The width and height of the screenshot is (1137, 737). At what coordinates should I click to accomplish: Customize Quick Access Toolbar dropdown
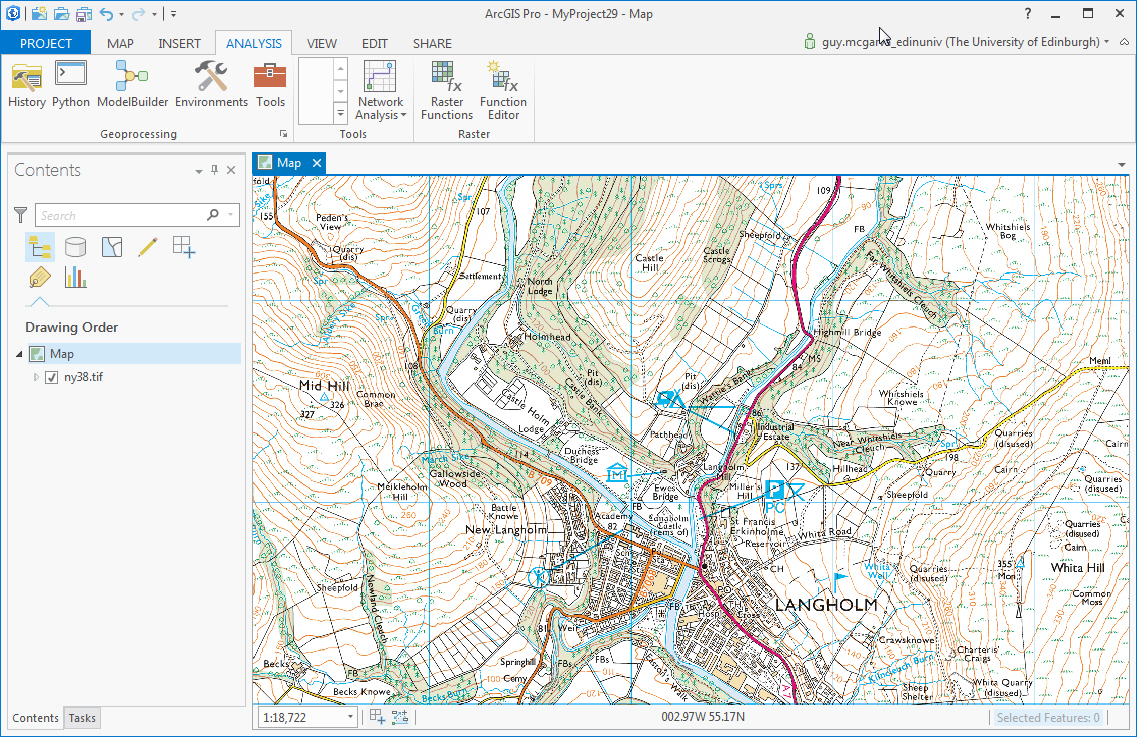click(x=173, y=14)
